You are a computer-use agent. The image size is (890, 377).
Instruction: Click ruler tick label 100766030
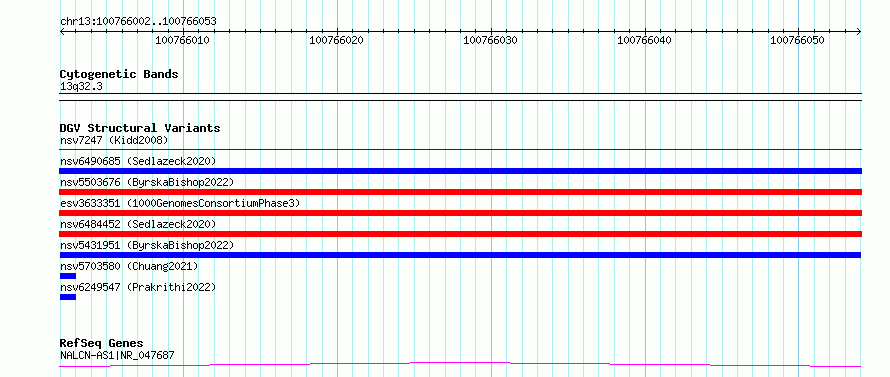point(490,40)
